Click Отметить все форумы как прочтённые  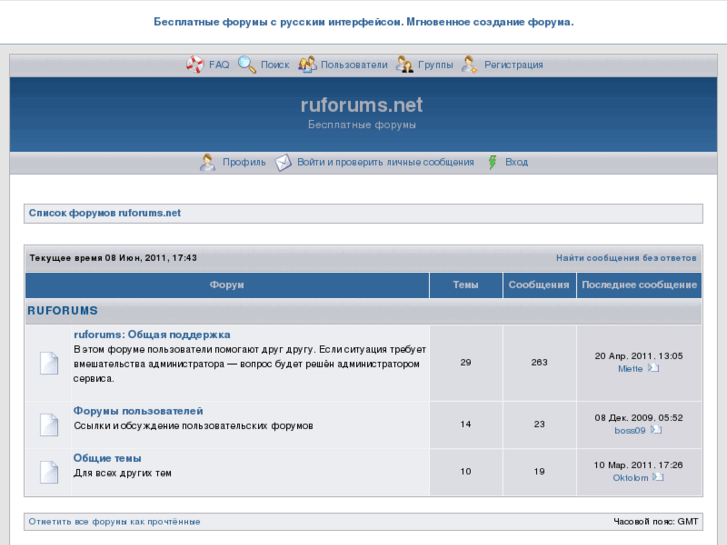click(115, 521)
